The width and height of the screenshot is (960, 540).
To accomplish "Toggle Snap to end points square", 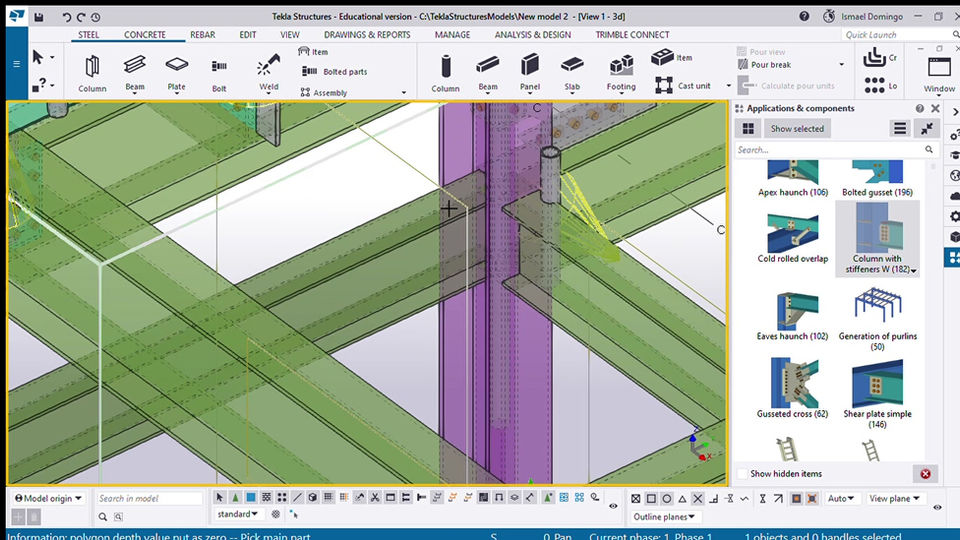I will (x=651, y=499).
